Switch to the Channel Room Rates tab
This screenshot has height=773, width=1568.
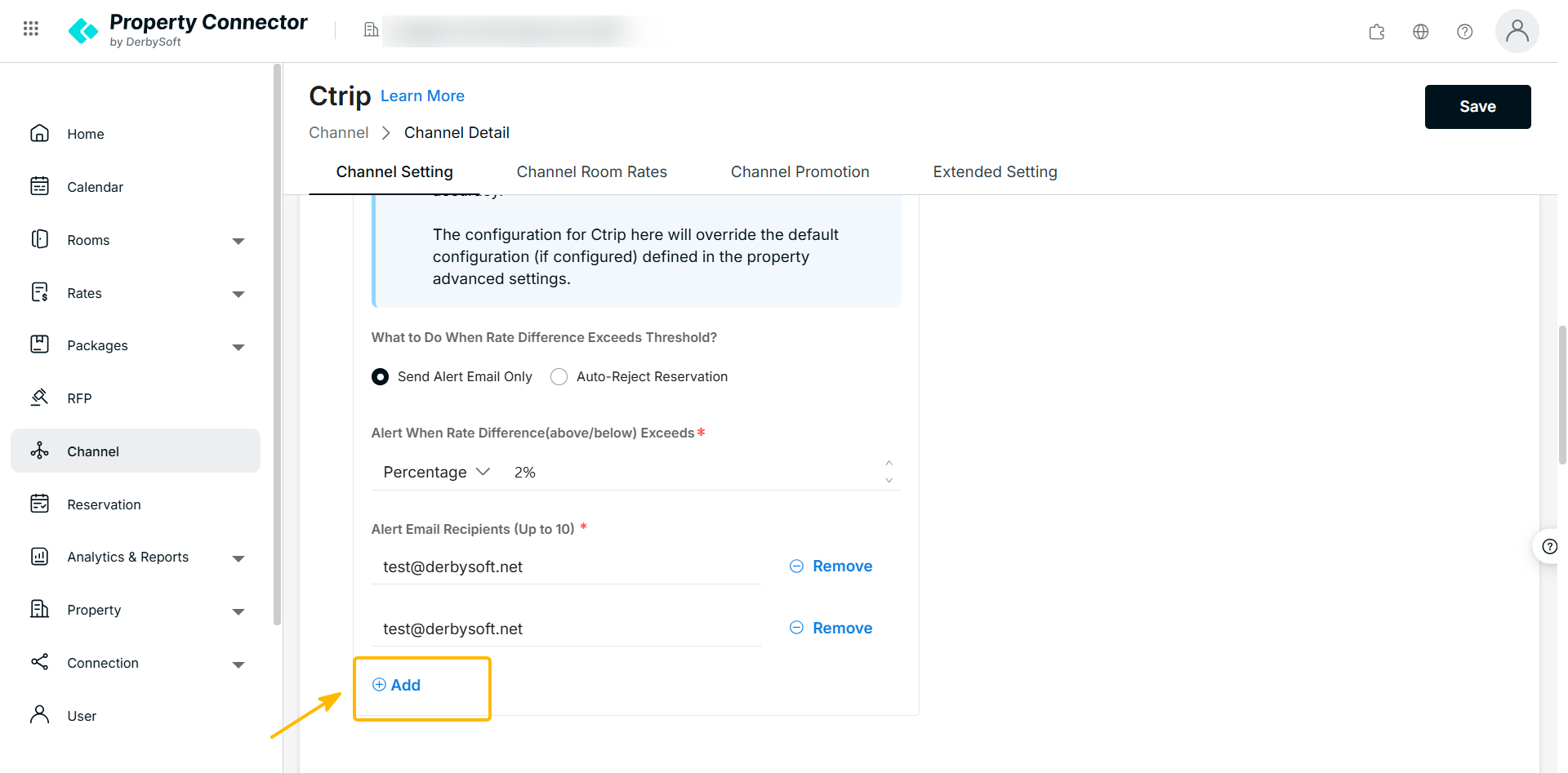click(592, 171)
